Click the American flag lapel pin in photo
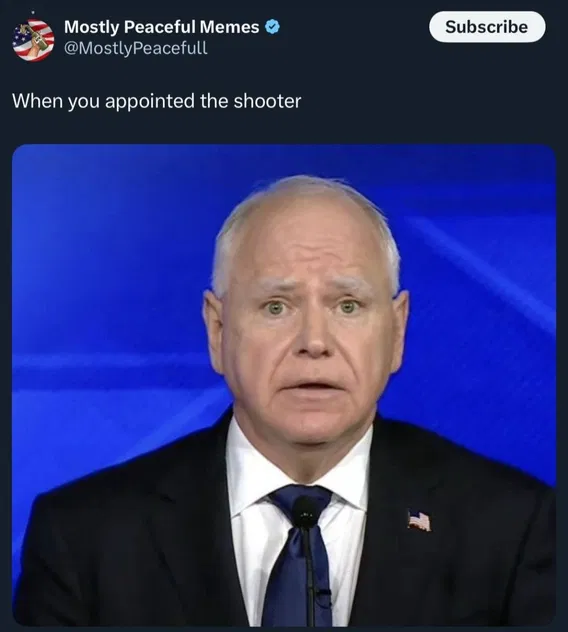 [419, 520]
